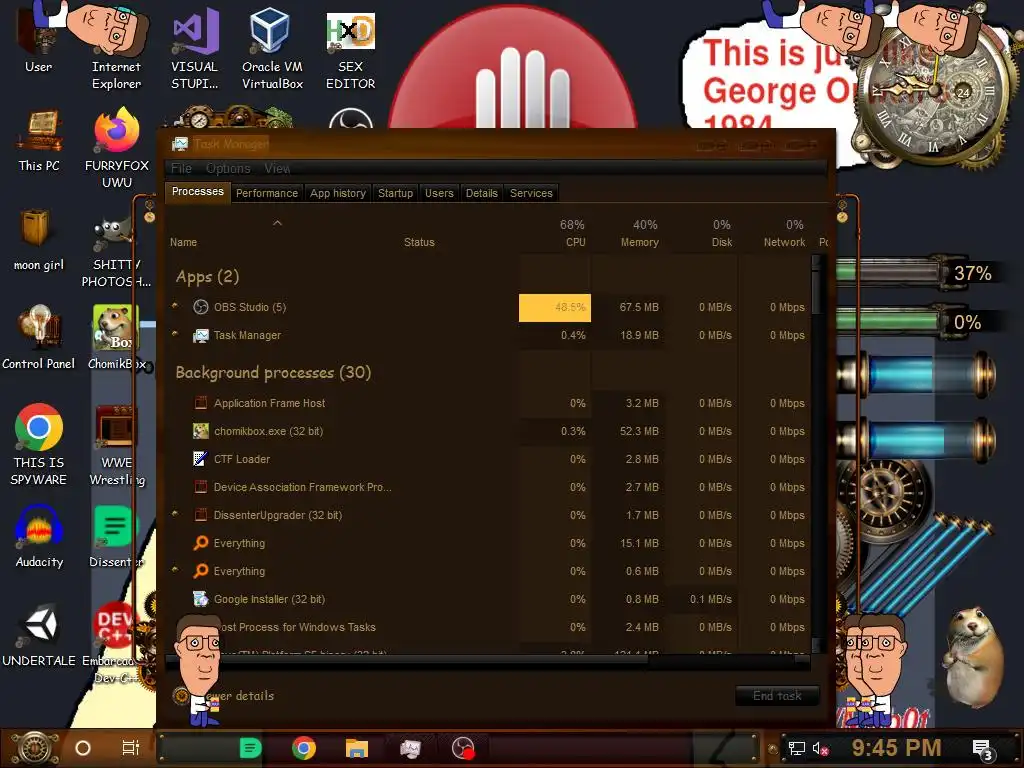Image resolution: width=1024 pixels, height=768 pixels.
Task: Switch to Task Manager taskbar icon
Action: click(x=410, y=748)
